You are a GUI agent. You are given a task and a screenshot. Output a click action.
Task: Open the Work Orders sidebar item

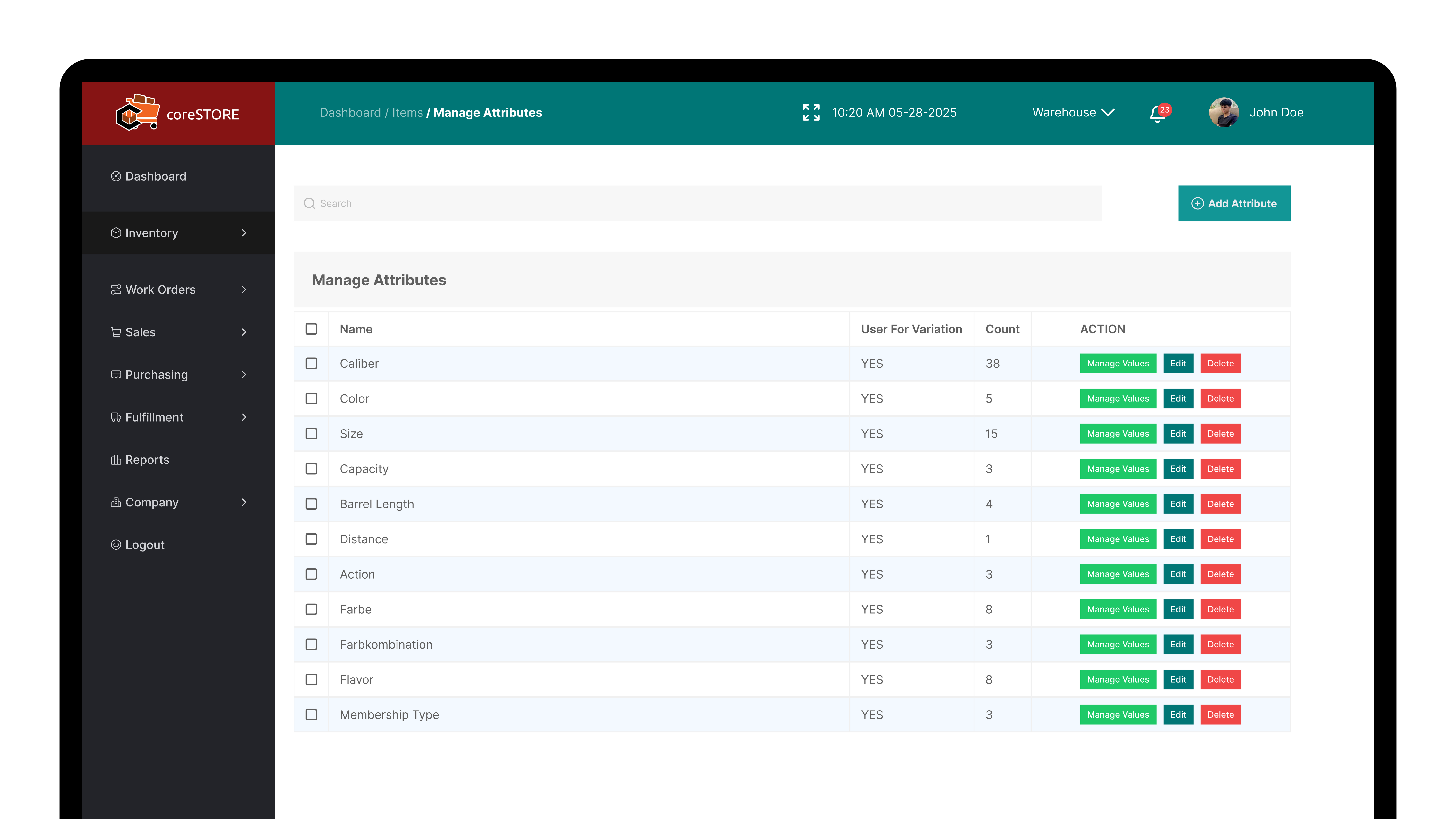(179, 290)
